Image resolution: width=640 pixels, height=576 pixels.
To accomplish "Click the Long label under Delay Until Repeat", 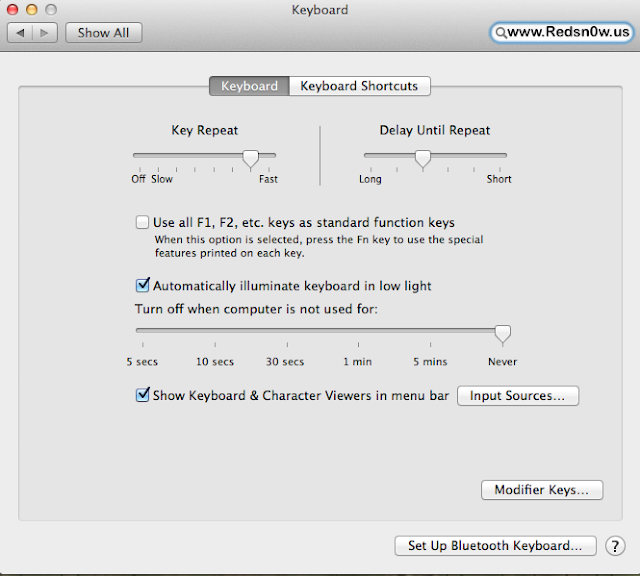I will (370, 179).
